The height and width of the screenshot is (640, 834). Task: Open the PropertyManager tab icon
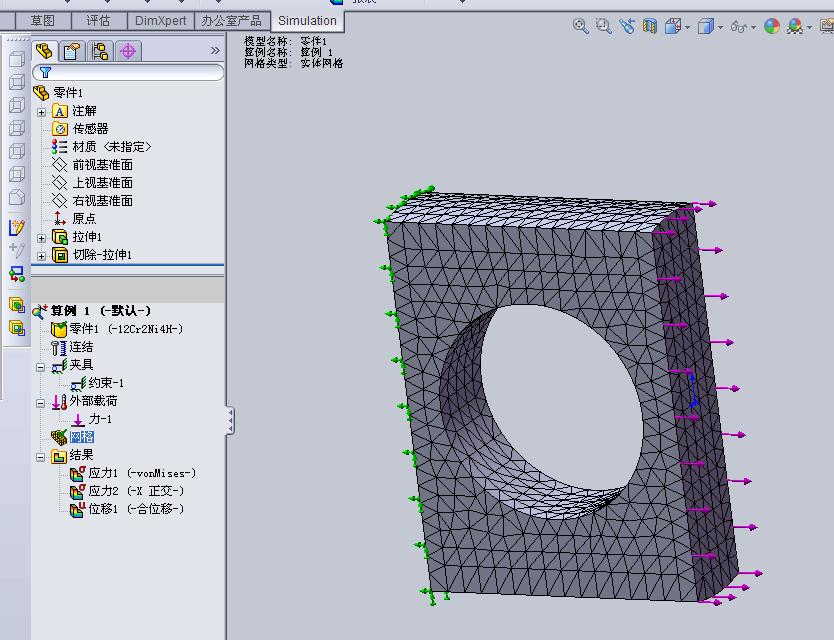[72, 51]
